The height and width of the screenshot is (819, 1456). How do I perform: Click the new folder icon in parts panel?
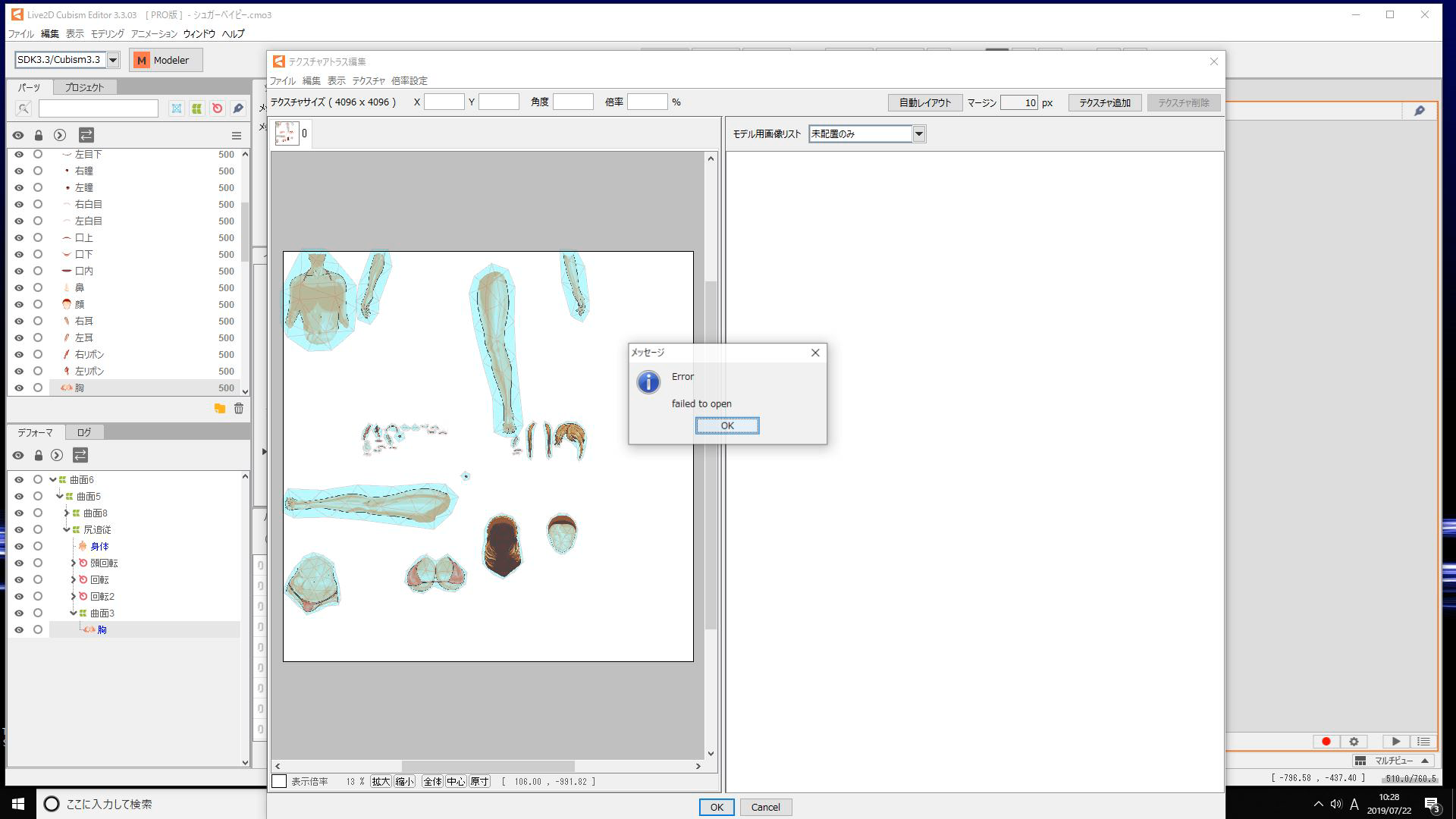point(219,409)
